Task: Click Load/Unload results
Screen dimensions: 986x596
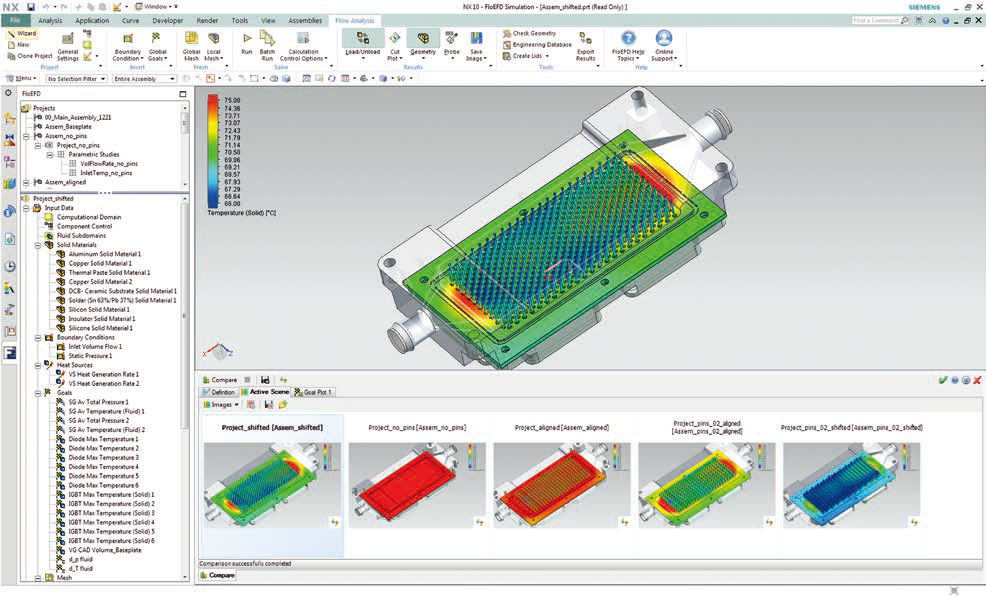Action: (362, 44)
